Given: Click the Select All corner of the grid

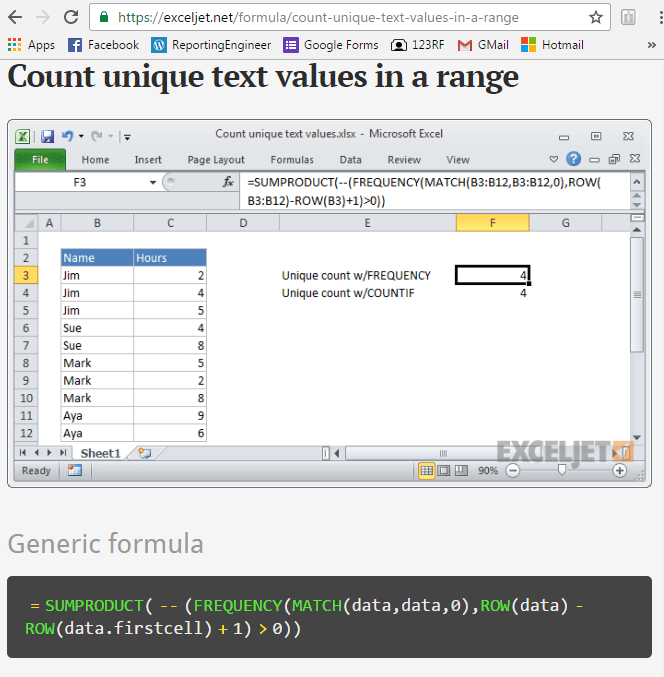Looking at the screenshot, I should coord(27,223).
